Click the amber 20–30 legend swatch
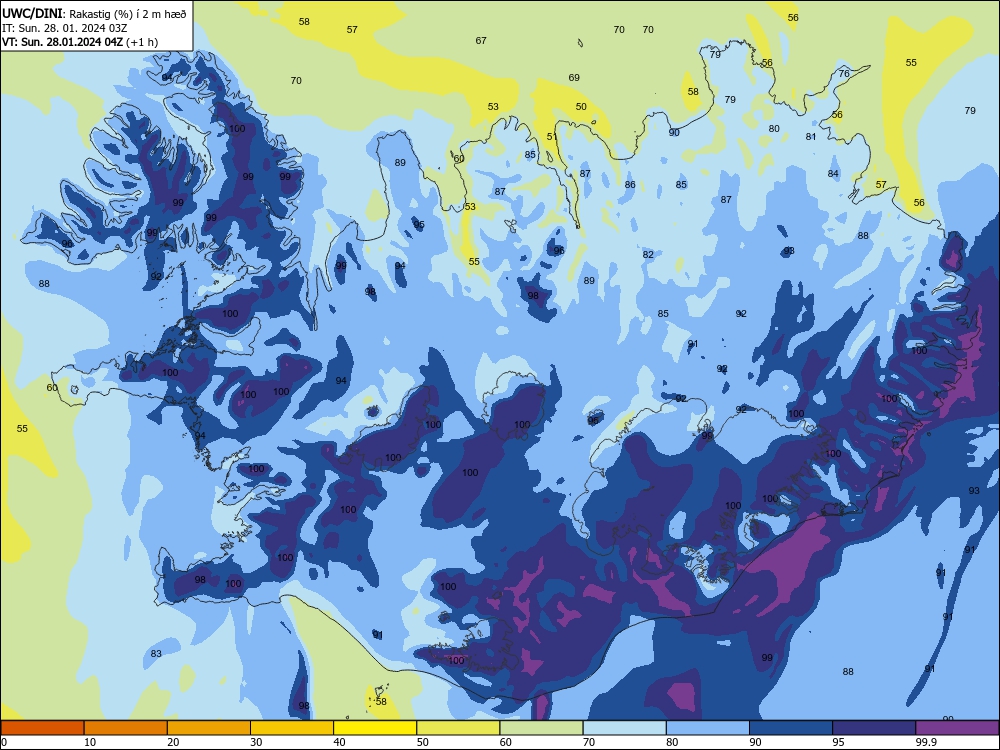This screenshot has width=1000, height=750. pos(209,728)
